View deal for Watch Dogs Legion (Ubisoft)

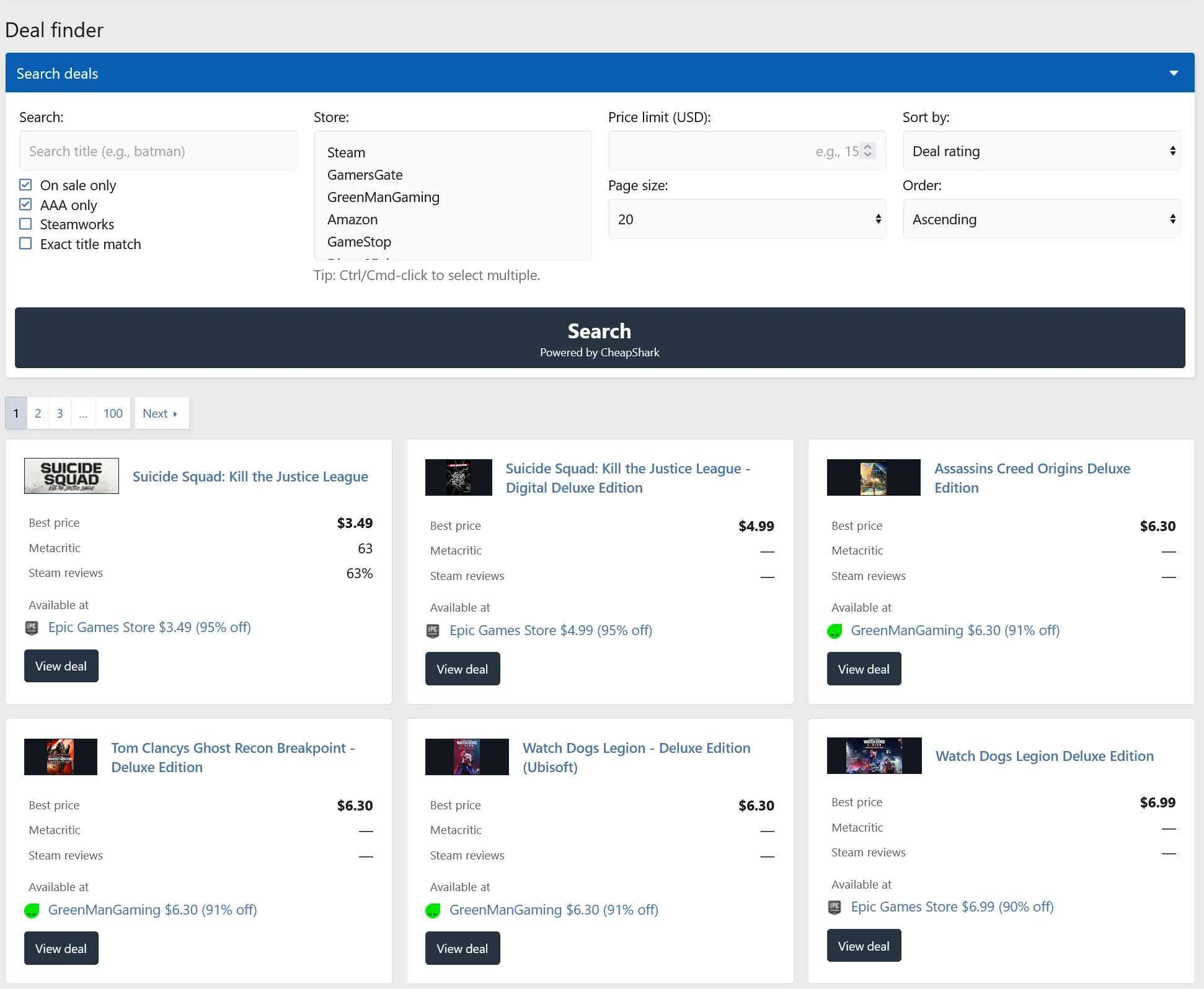point(463,949)
